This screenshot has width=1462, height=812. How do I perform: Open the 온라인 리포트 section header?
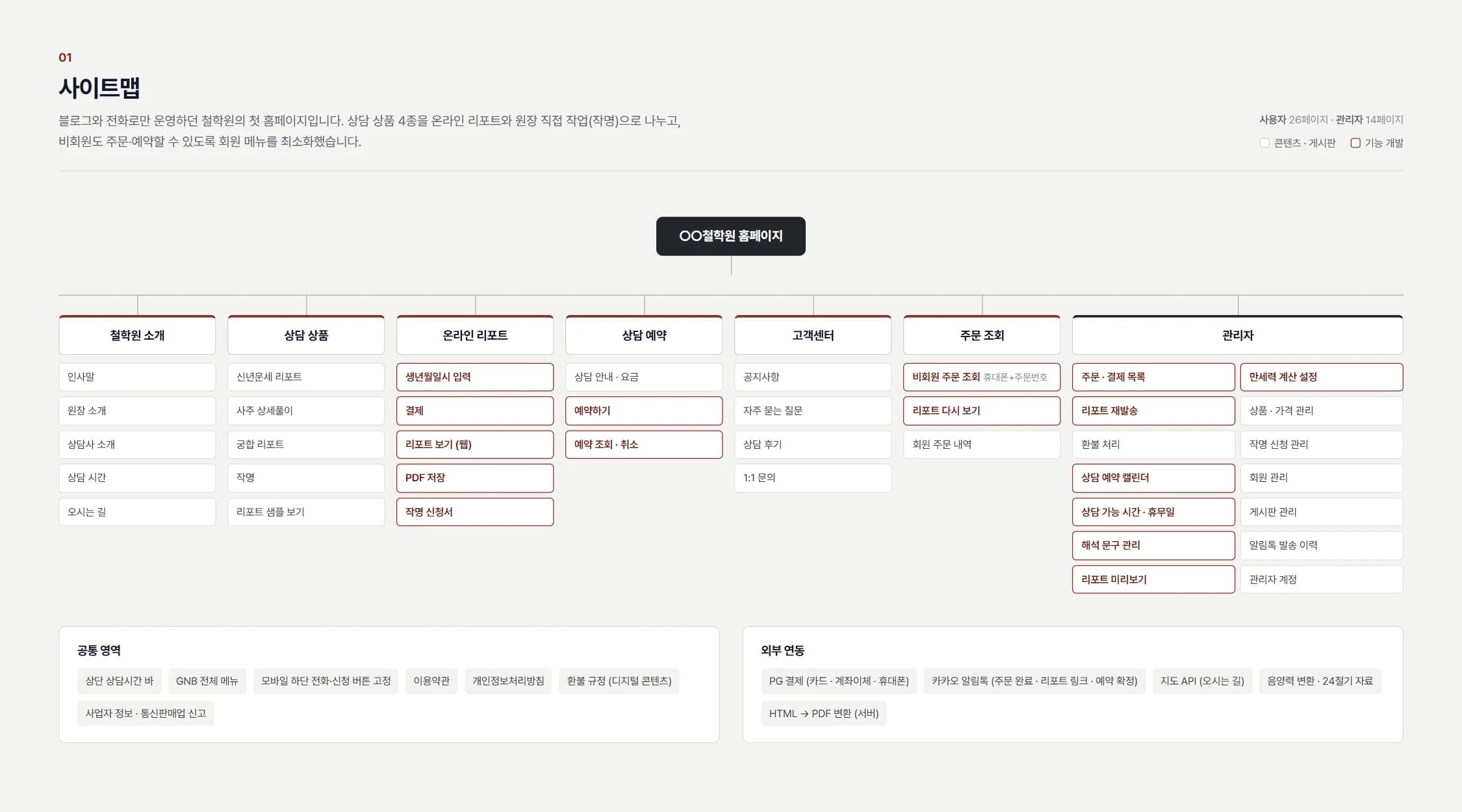pyautogui.click(x=475, y=335)
